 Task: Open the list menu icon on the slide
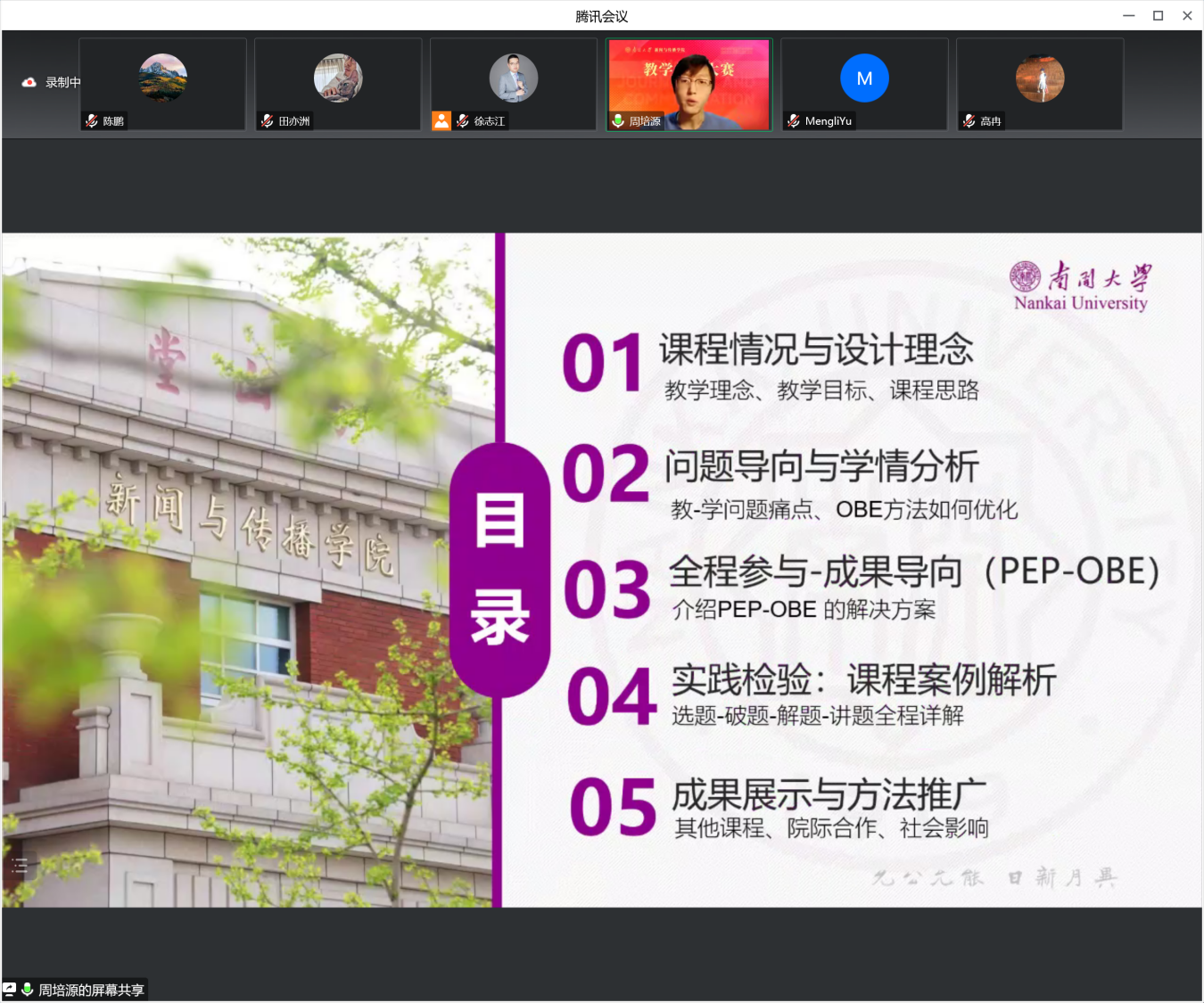coord(20,865)
